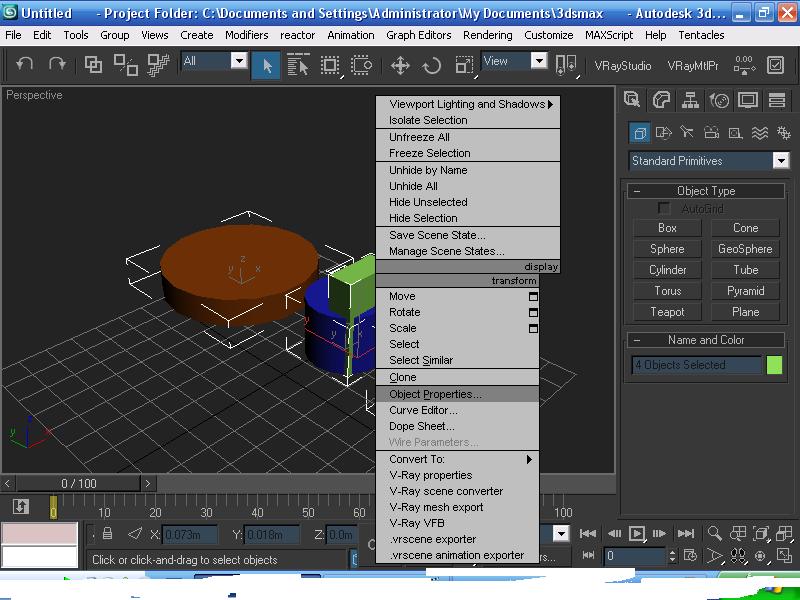Undo the last action via toolbar arrow
The image size is (800, 600).
tap(24, 65)
